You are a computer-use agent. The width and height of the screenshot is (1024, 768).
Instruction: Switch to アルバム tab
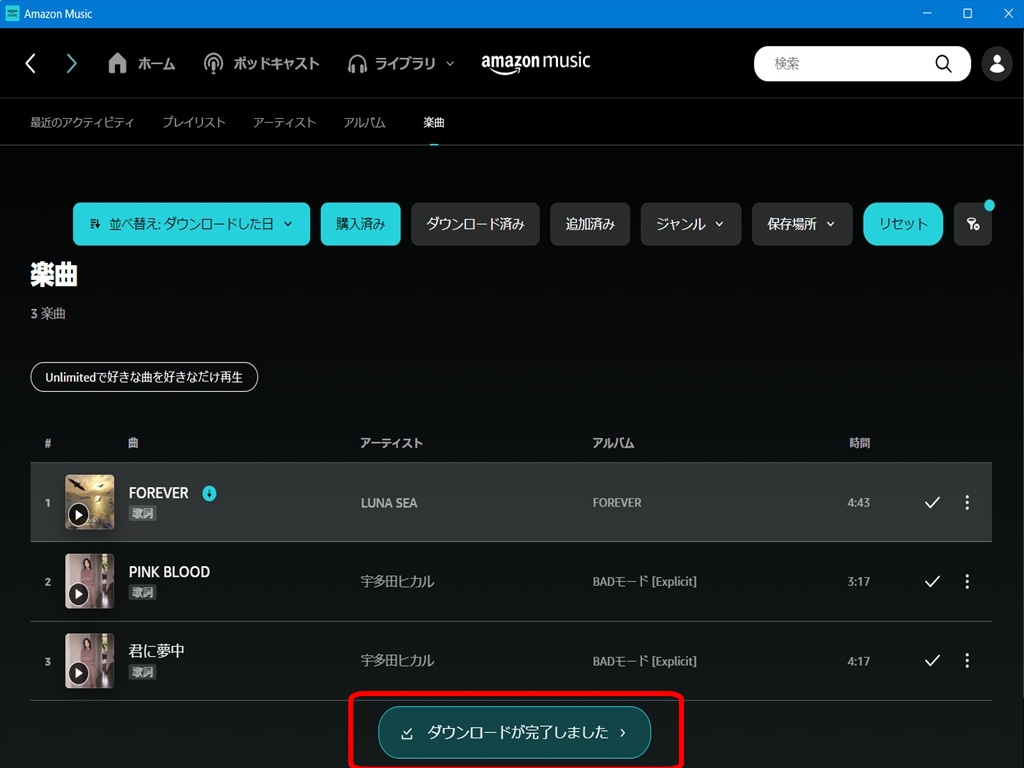click(364, 122)
